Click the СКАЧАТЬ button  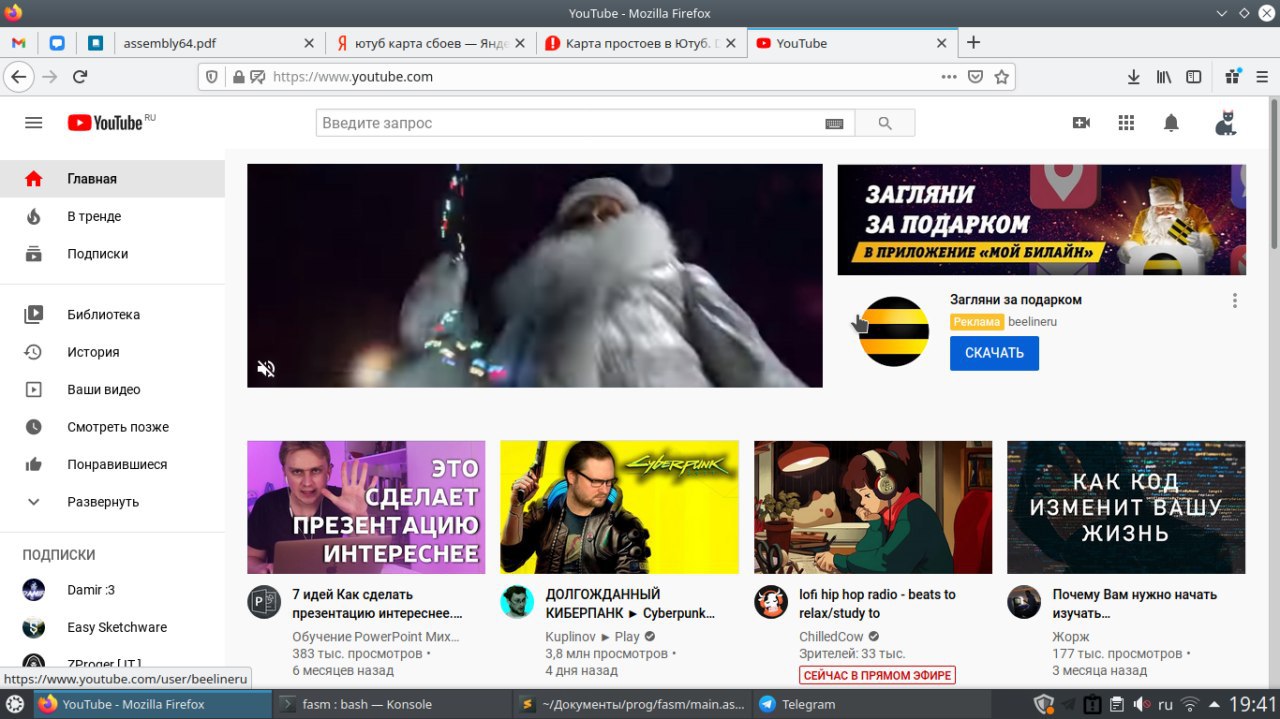pyautogui.click(x=994, y=353)
